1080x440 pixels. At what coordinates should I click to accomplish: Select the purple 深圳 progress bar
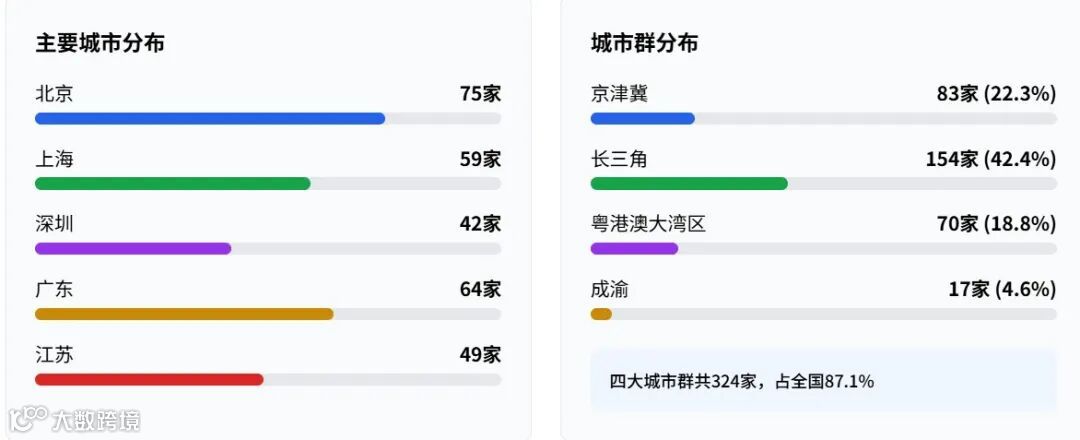(x=133, y=249)
